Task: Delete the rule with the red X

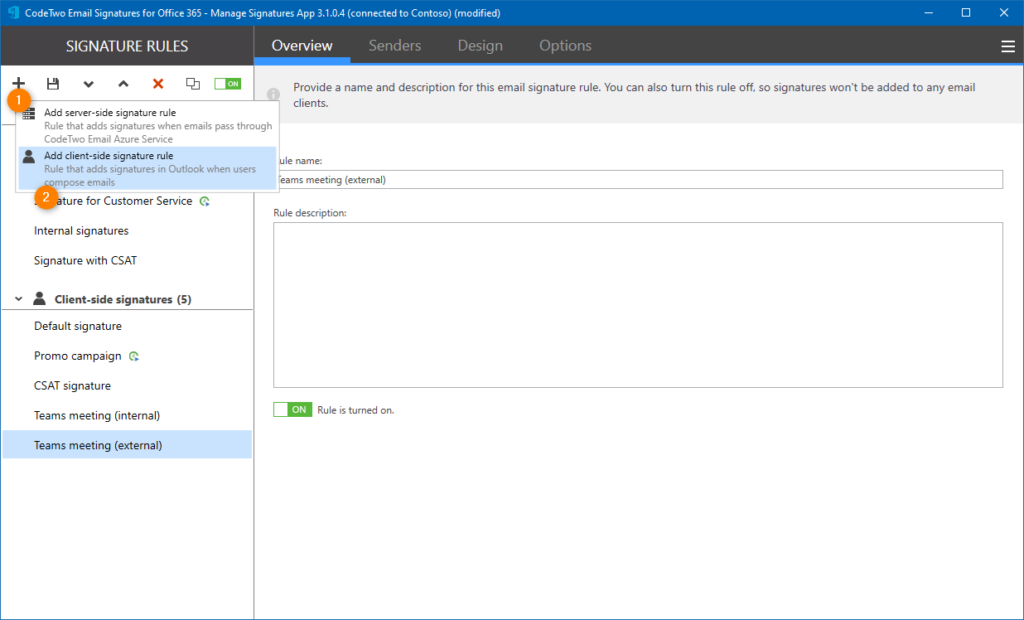Action: click(158, 84)
